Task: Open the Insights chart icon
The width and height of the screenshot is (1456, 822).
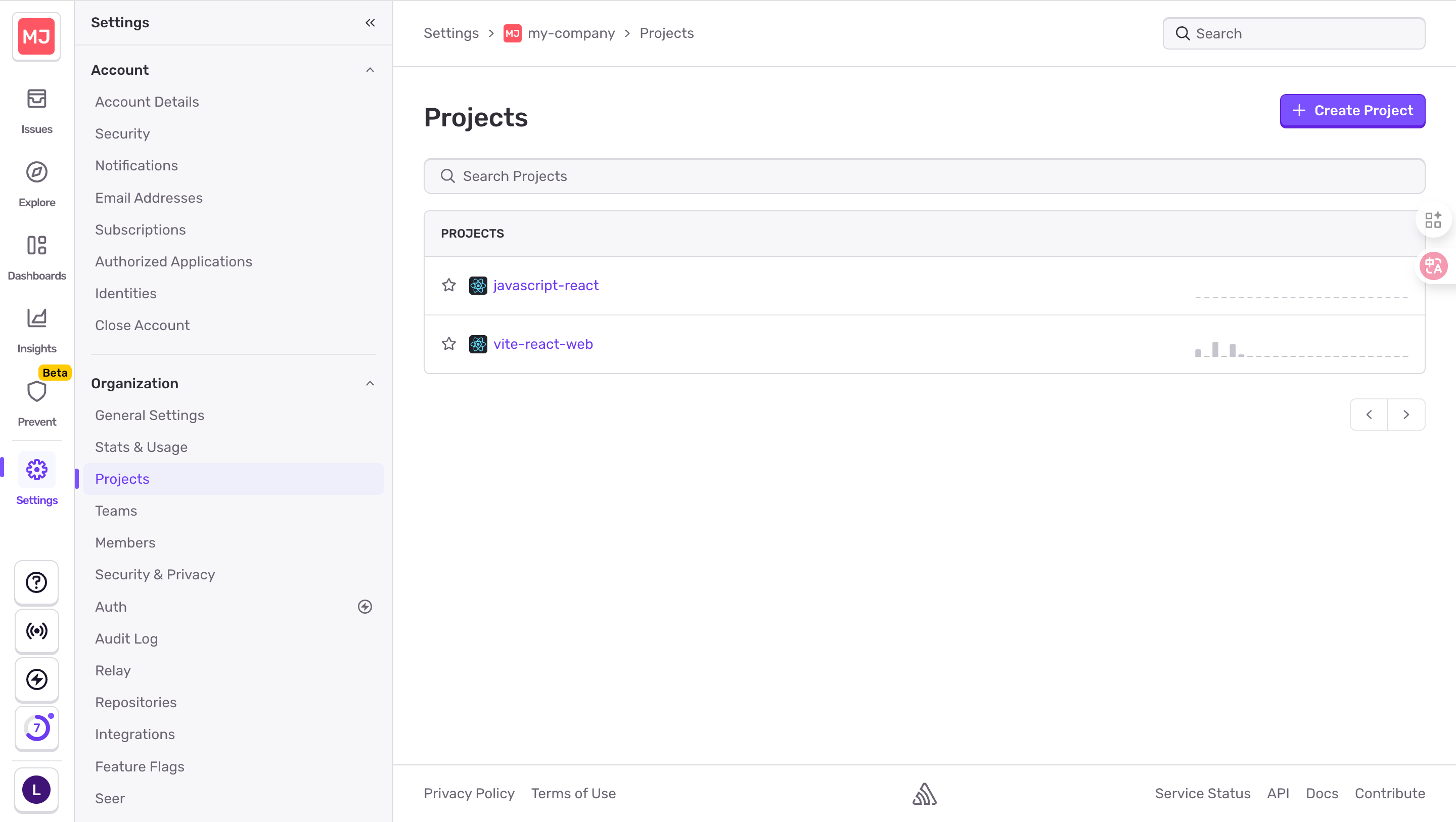Action: [37, 318]
